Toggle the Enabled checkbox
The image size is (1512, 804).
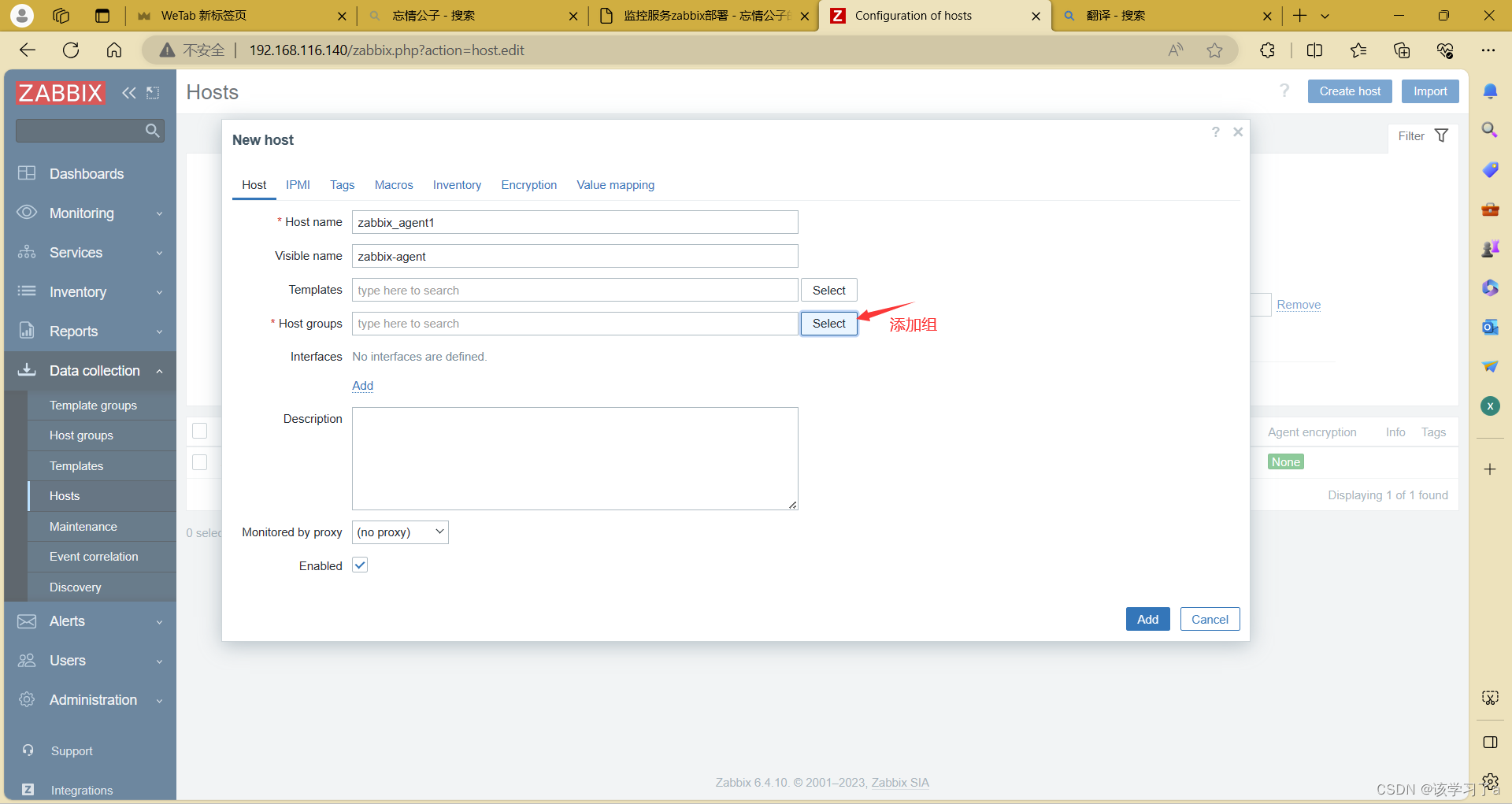360,565
